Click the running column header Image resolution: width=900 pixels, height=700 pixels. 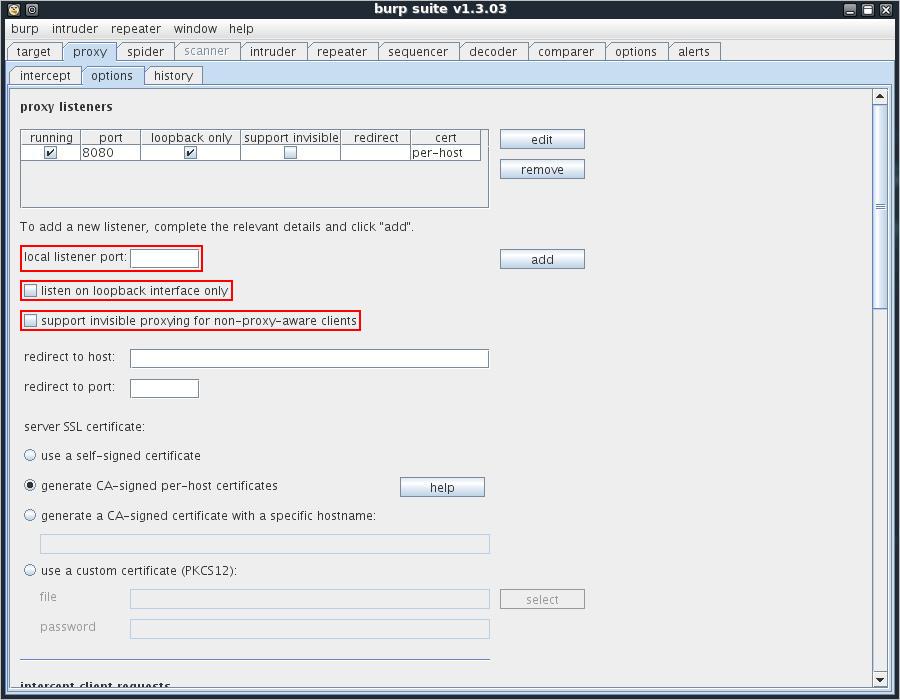pyautogui.click(x=51, y=138)
